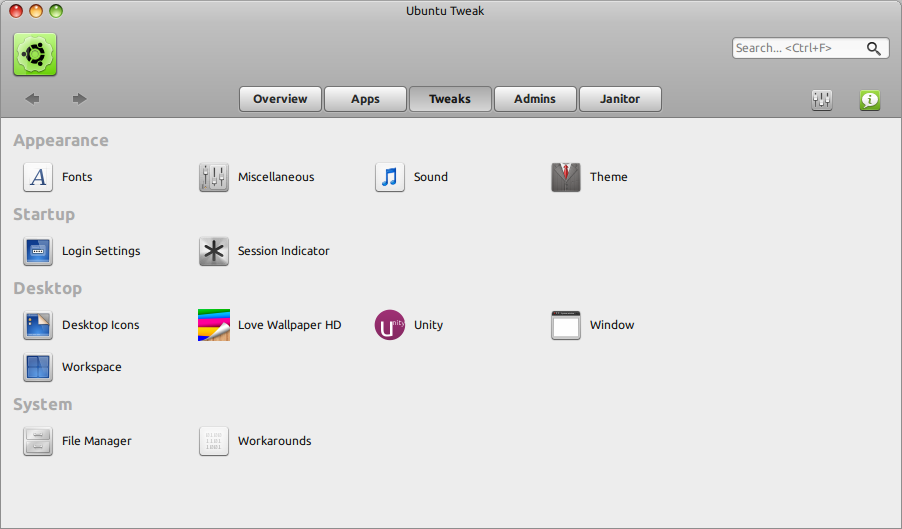902x529 pixels.
Task: Open Session Indicator asterisk icon
Action: (x=214, y=251)
